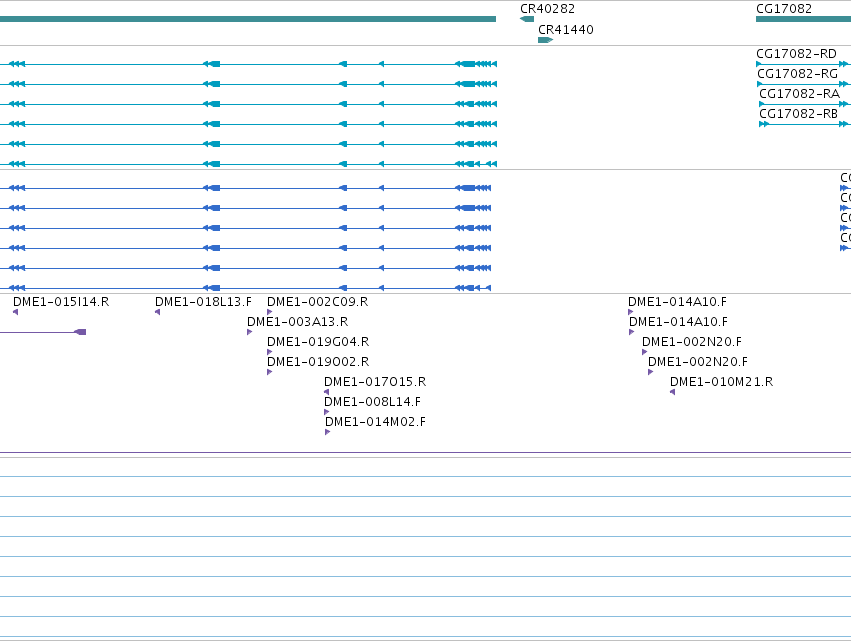Viewport: 851px width, 641px height.
Task: Open transcript CG17082-RB label
Action: [798, 114]
